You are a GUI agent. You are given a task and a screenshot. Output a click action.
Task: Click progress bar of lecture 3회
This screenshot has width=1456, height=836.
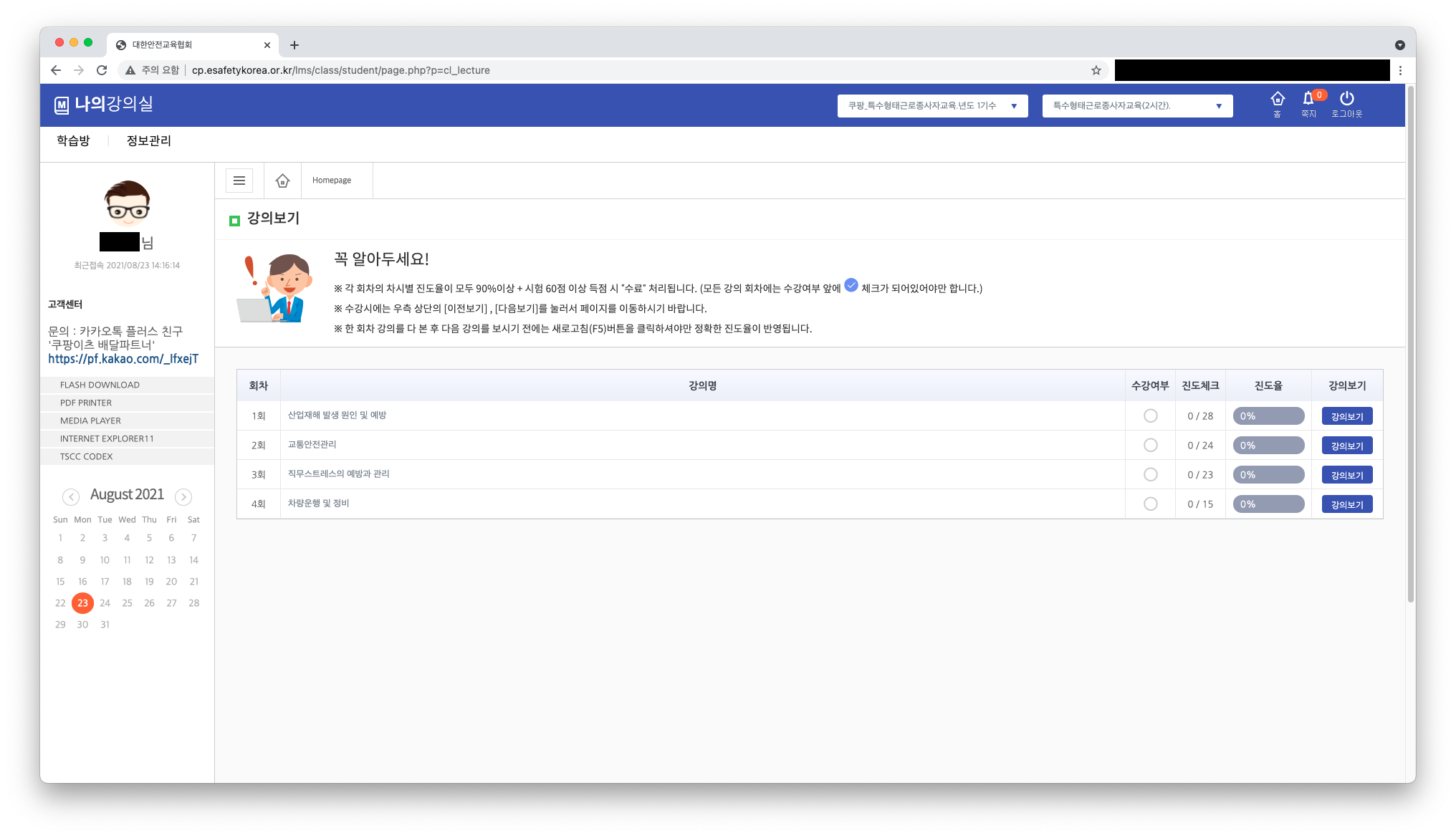(1268, 475)
